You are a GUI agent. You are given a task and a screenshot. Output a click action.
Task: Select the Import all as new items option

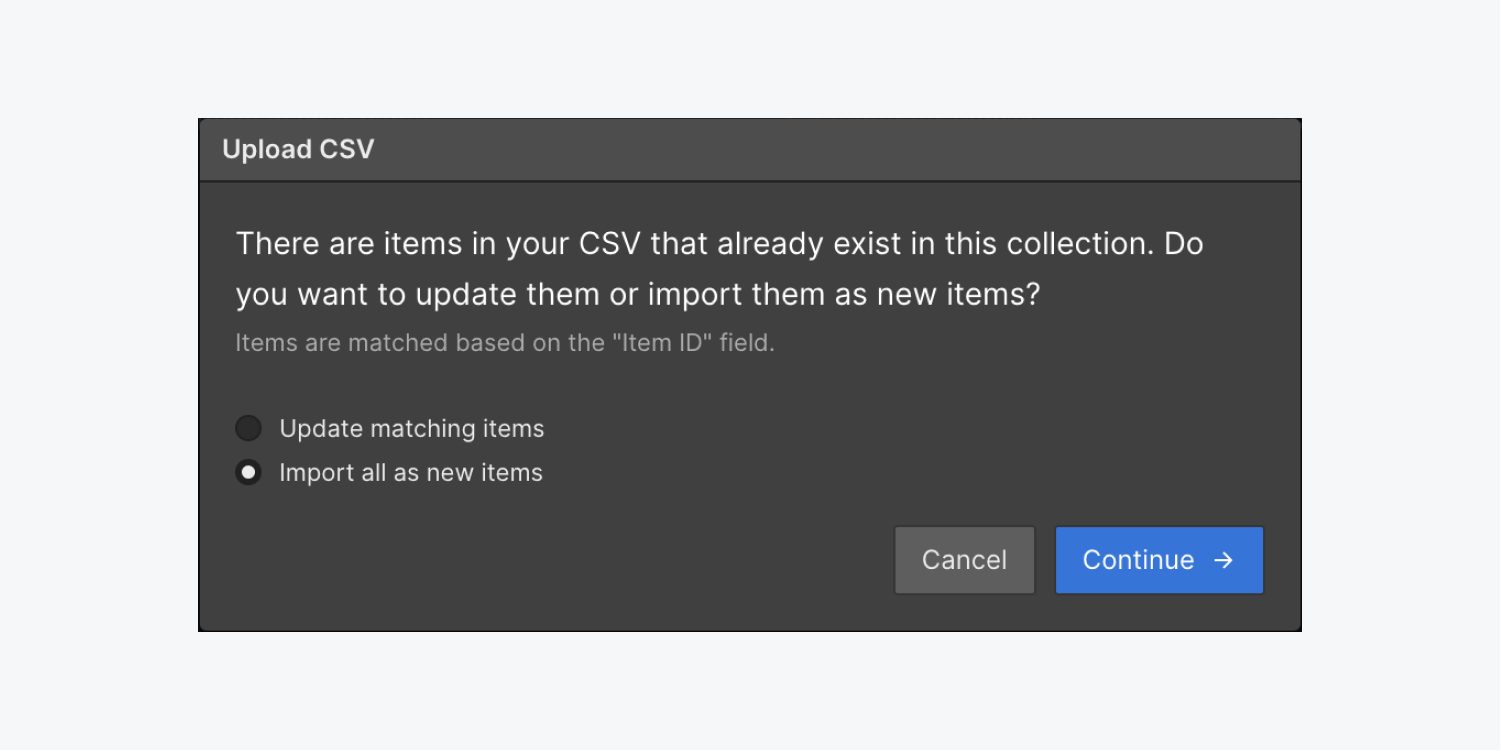(x=248, y=472)
